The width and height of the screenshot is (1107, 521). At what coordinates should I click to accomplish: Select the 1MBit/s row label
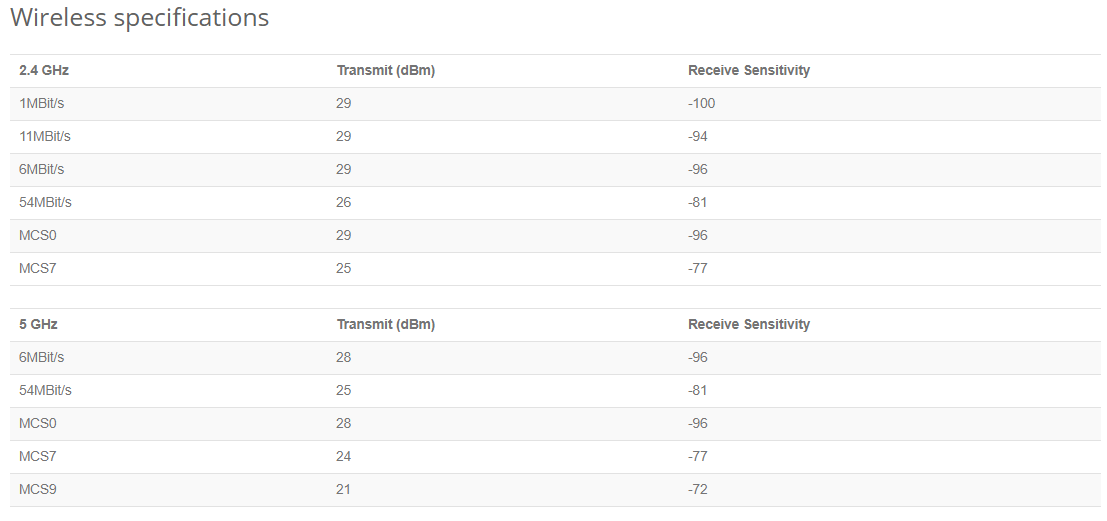(x=42, y=104)
